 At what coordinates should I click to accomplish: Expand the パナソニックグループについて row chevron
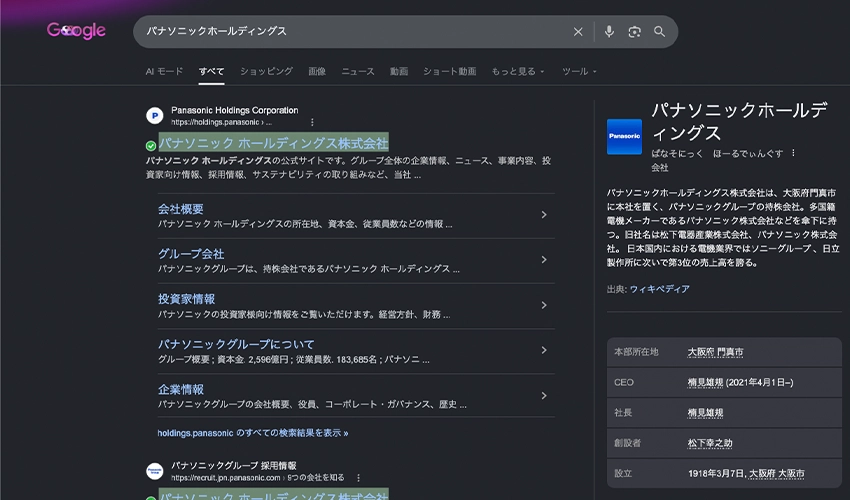point(544,351)
